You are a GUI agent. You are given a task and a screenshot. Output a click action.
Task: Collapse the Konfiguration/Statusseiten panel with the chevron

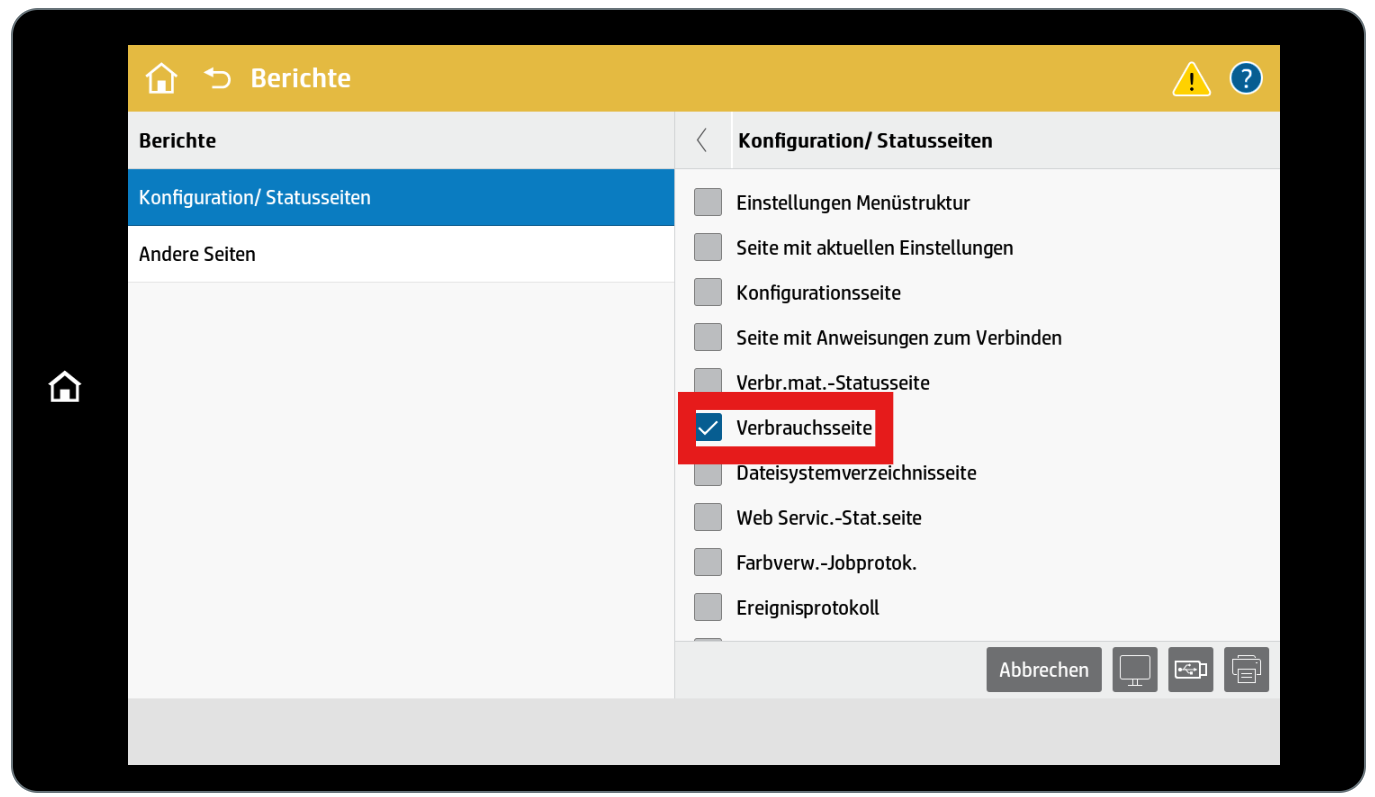pos(703,140)
